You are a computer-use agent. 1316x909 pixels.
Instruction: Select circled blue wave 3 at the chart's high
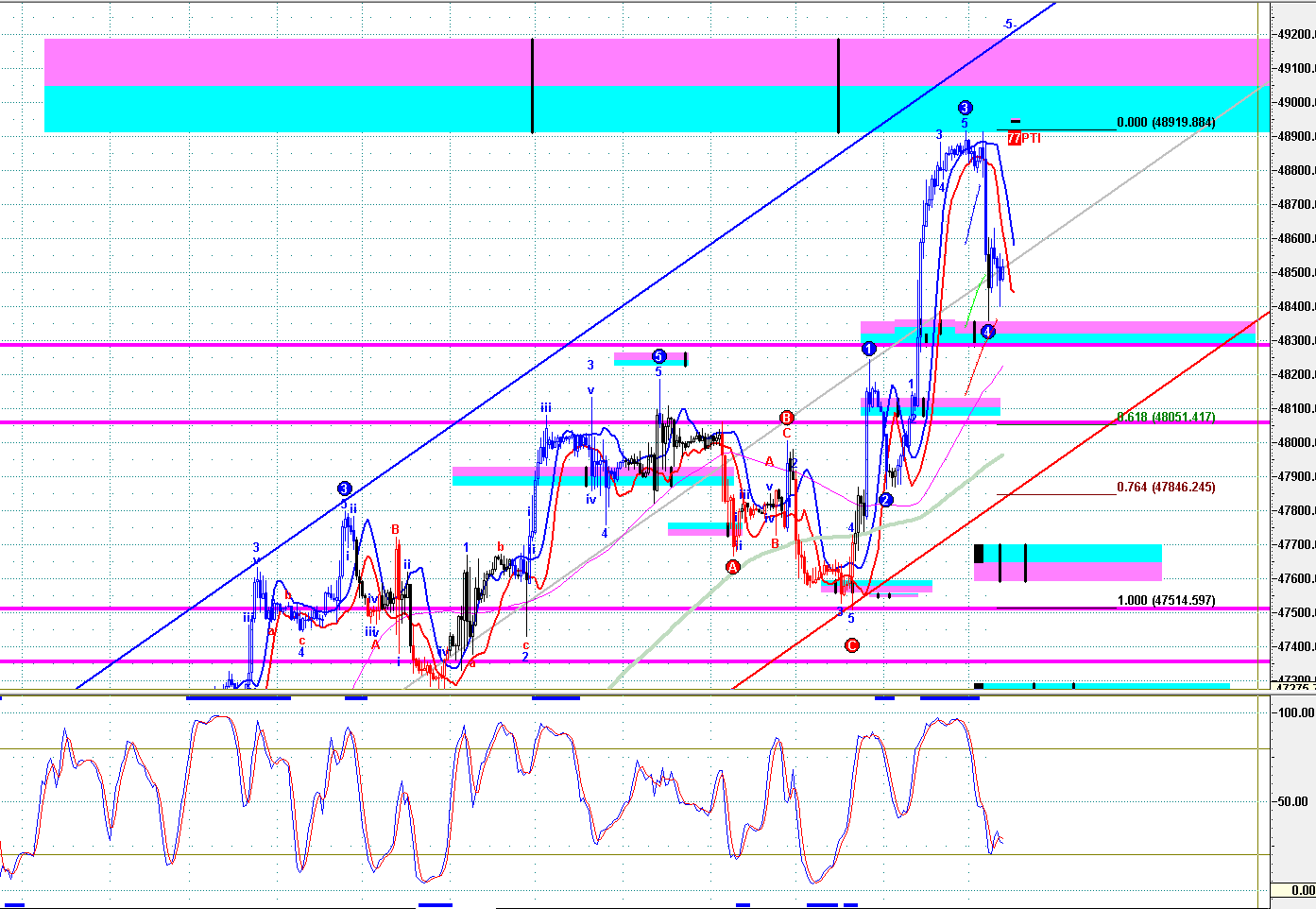tap(965, 108)
